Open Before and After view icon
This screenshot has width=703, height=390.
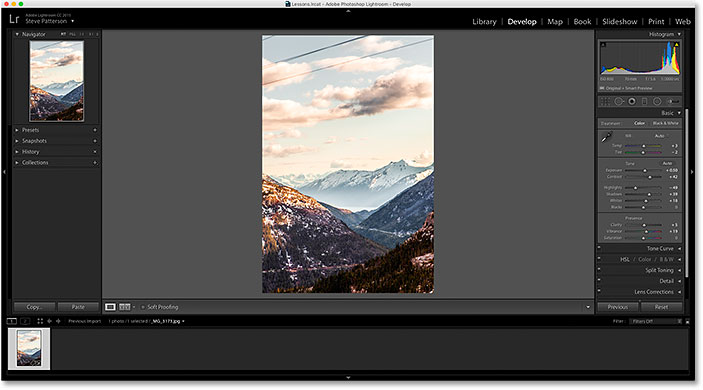[x=125, y=307]
